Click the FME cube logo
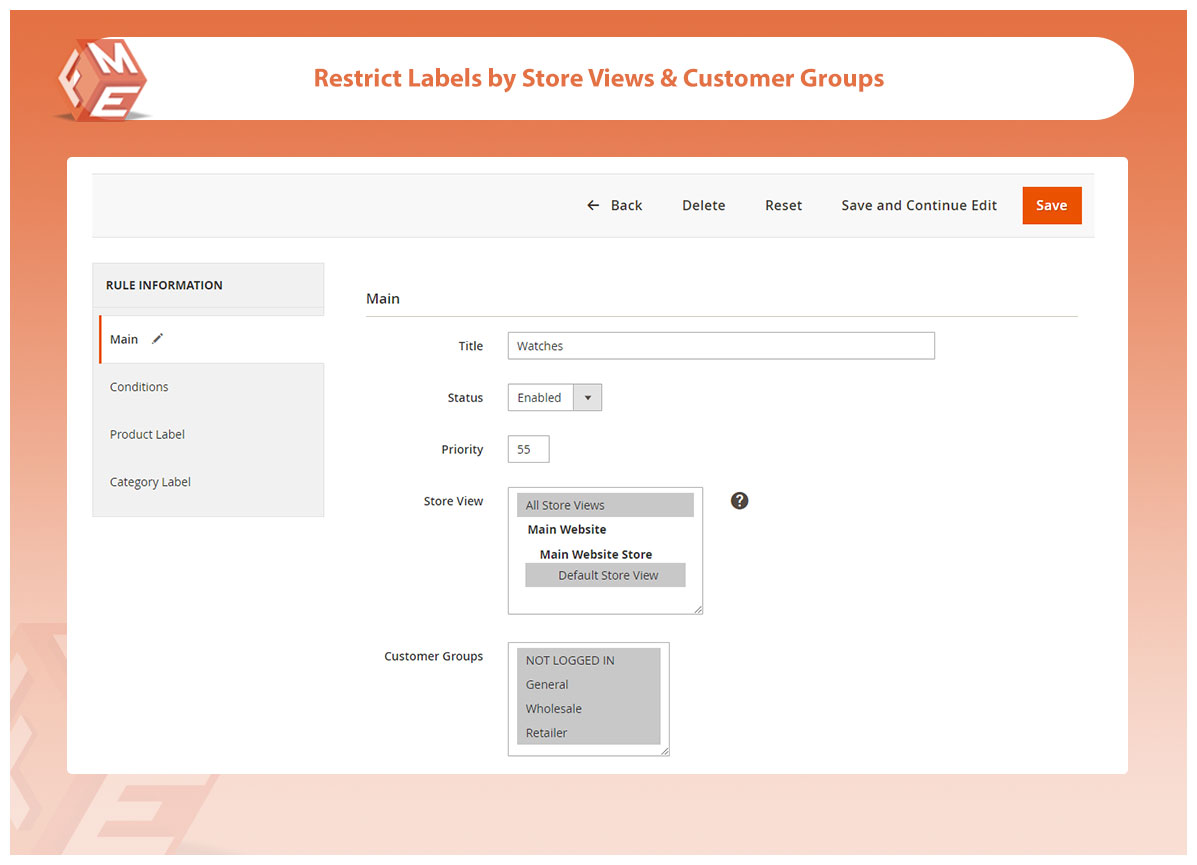 tap(102, 80)
